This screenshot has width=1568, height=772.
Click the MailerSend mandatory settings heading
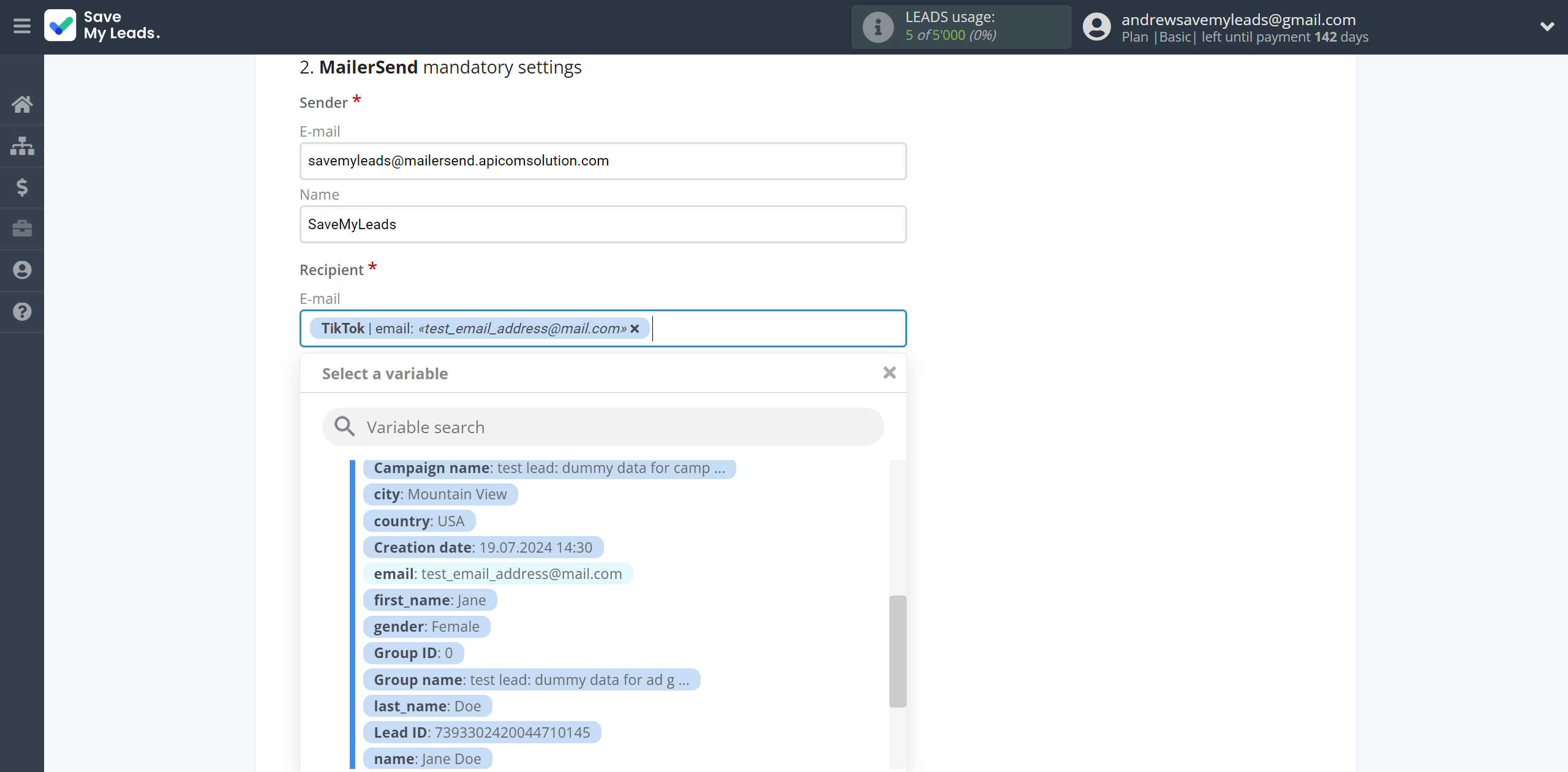440,67
